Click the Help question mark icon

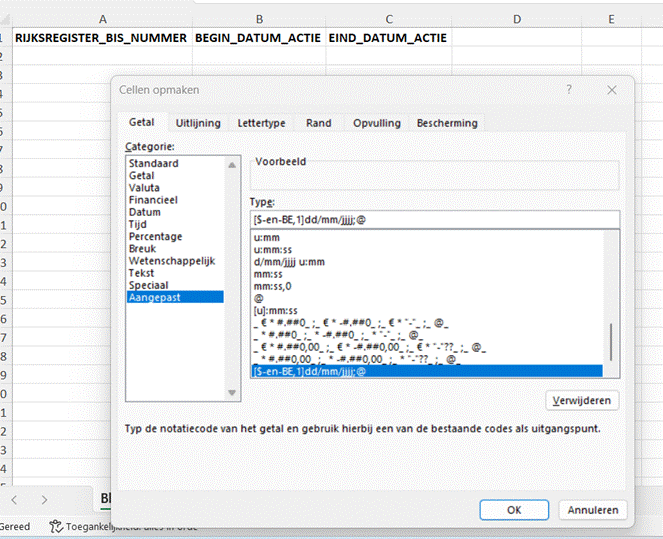569,90
